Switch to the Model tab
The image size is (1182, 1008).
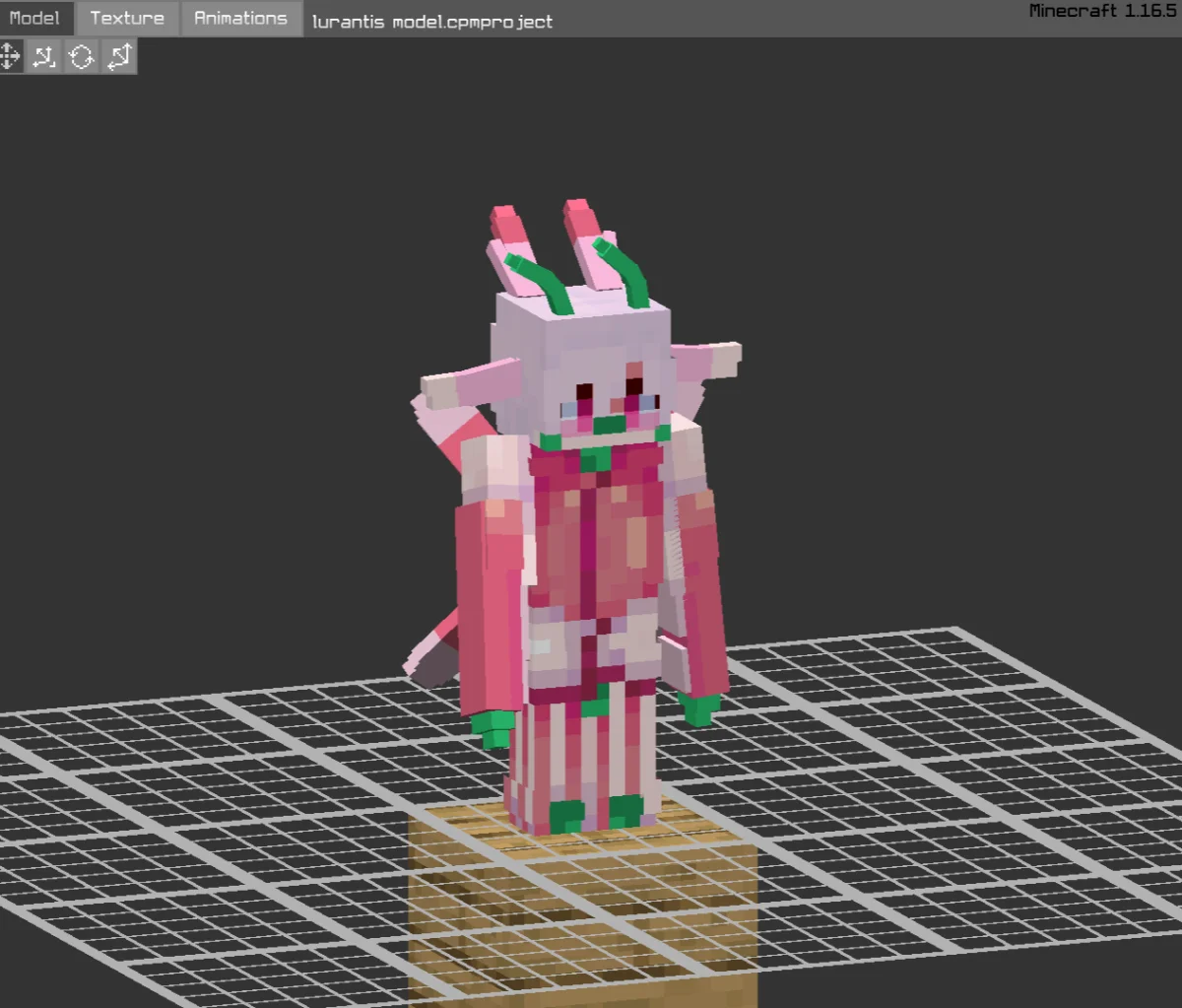point(35,18)
